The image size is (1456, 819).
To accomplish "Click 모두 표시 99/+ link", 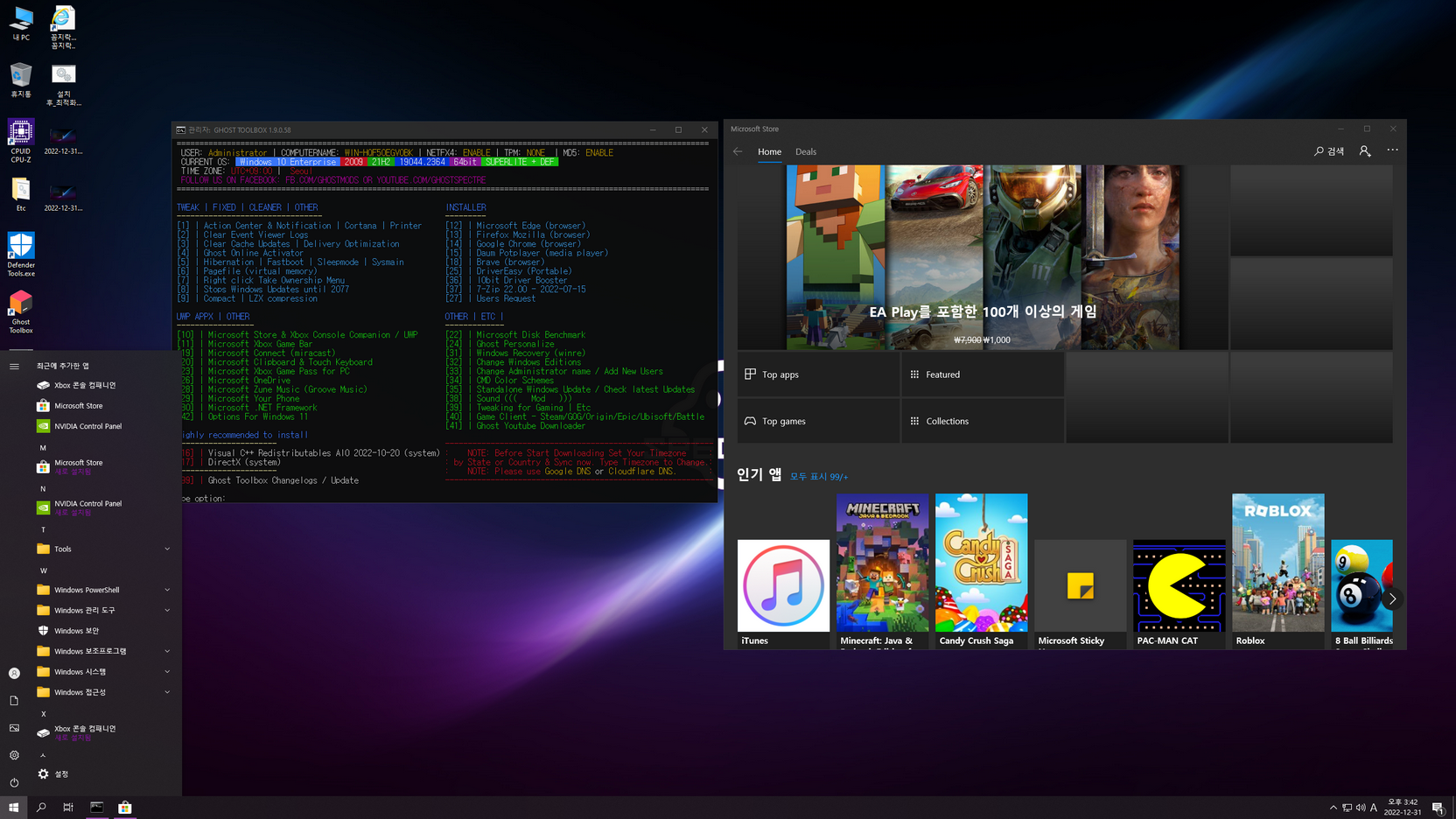I will click(x=819, y=477).
